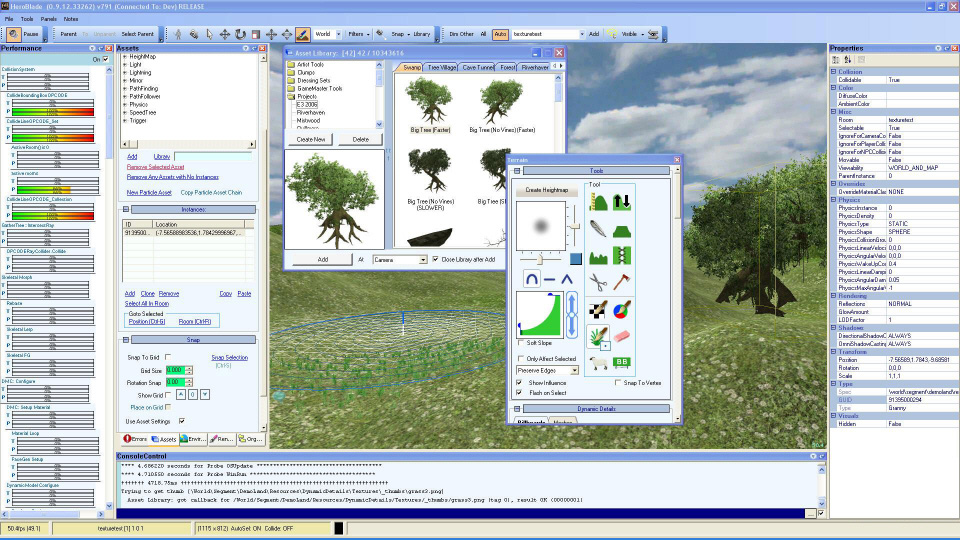The width and height of the screenshot is (960, 540).
Task: Switch to the Tree Village tab
Action: click(x=442, y=67)
